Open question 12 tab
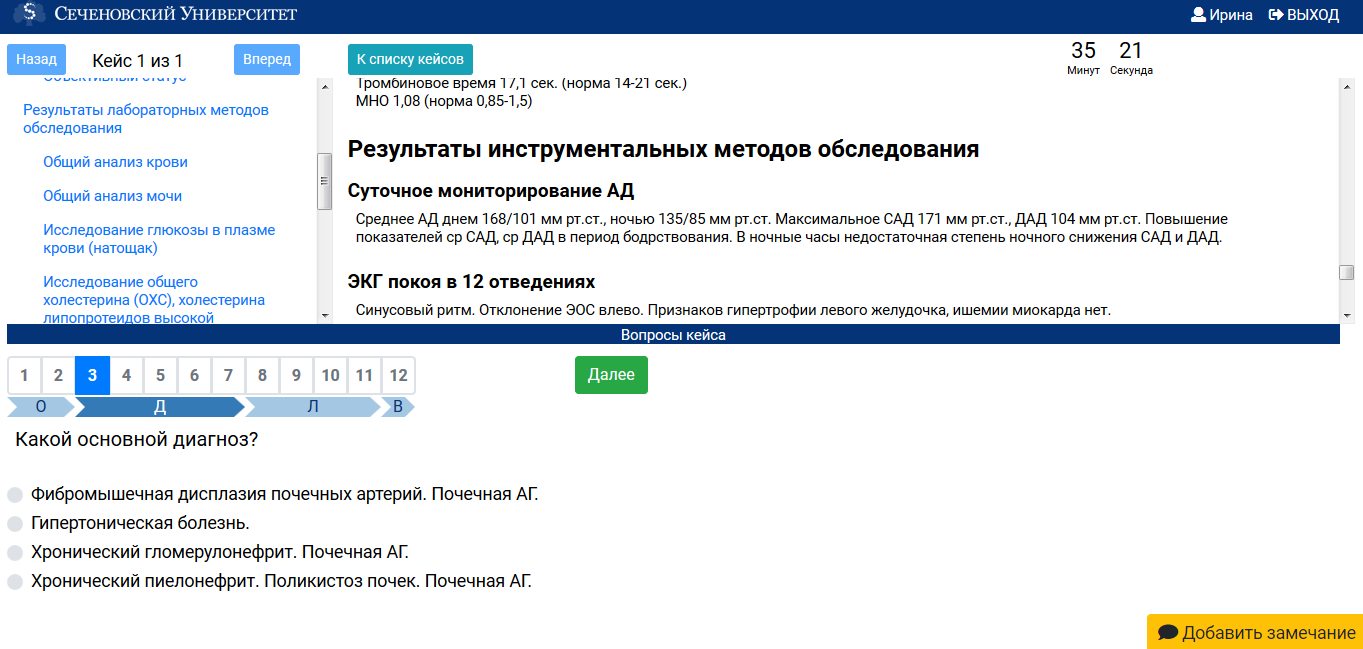Image resolution: width=1363 pixels, height=649 pixels. pos(398,375)
